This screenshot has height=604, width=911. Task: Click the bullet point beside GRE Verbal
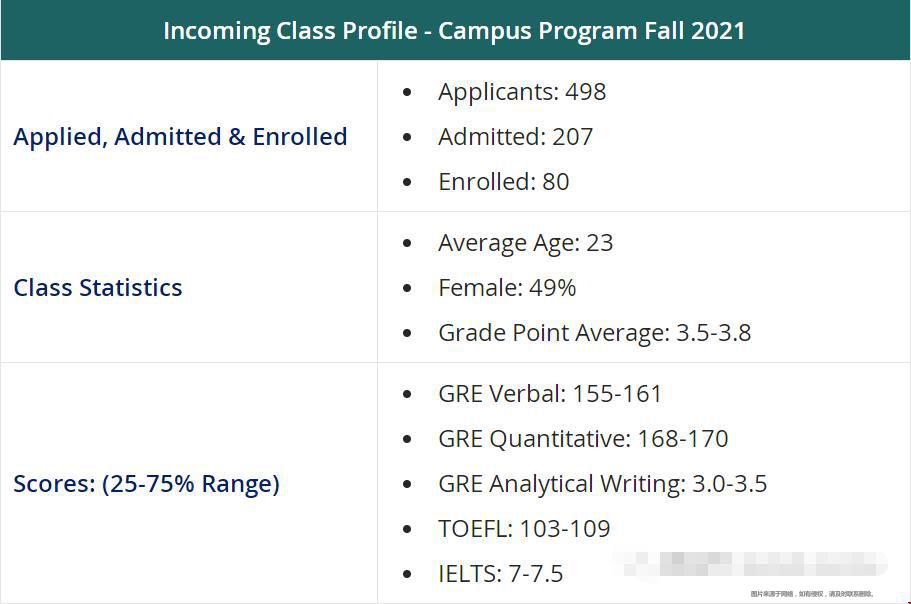407,394
